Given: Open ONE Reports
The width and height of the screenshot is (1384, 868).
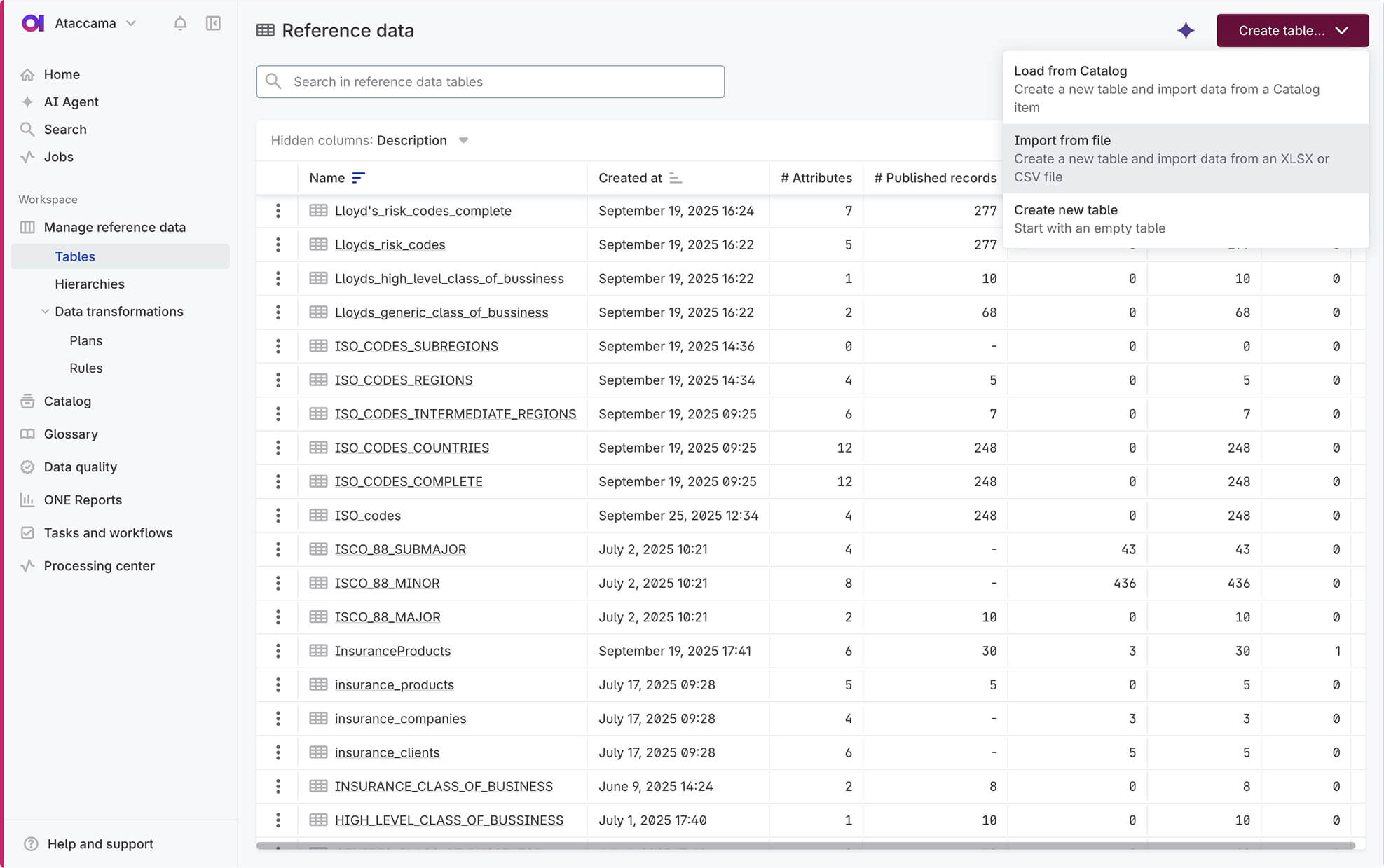Looking at the screenshot, I should click(x=82, y=500).
